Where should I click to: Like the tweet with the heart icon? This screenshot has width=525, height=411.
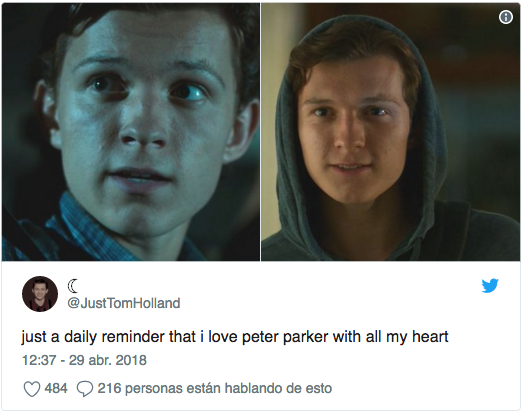[x=32, y=389]
